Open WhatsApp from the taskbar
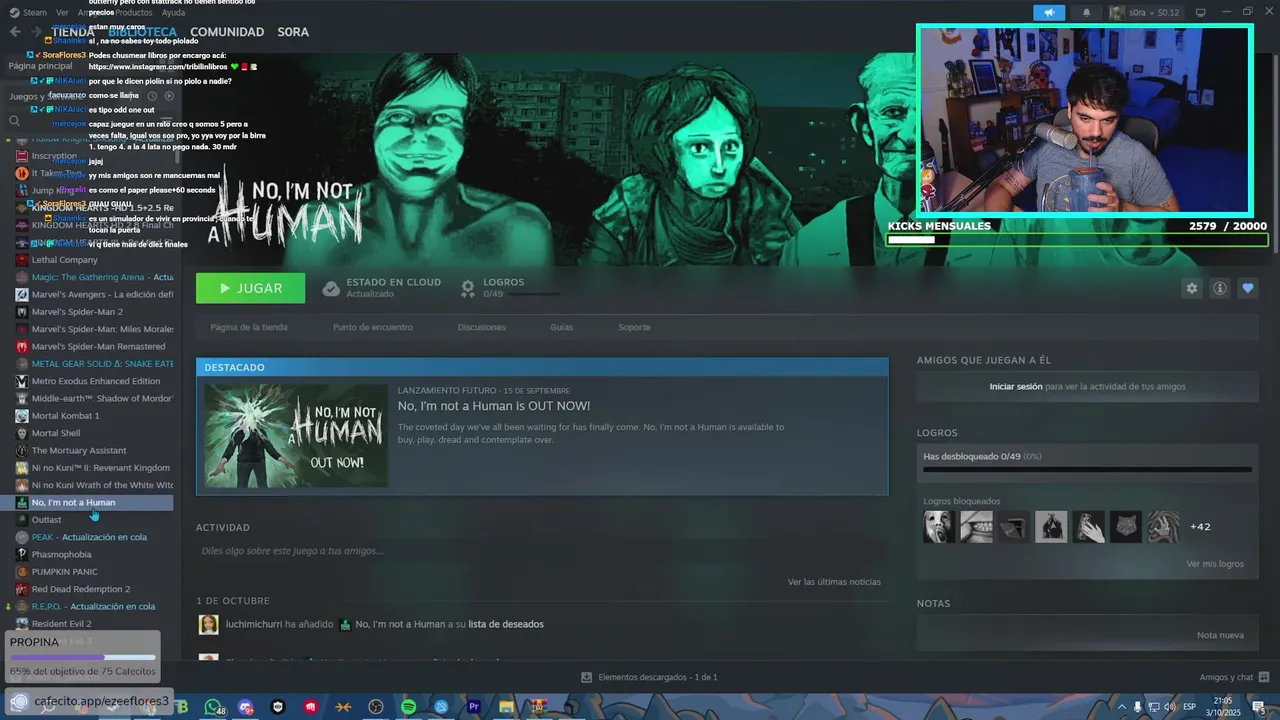Image resolution: width=1280 pixels, height=720 pixels. tap(213, 707)
